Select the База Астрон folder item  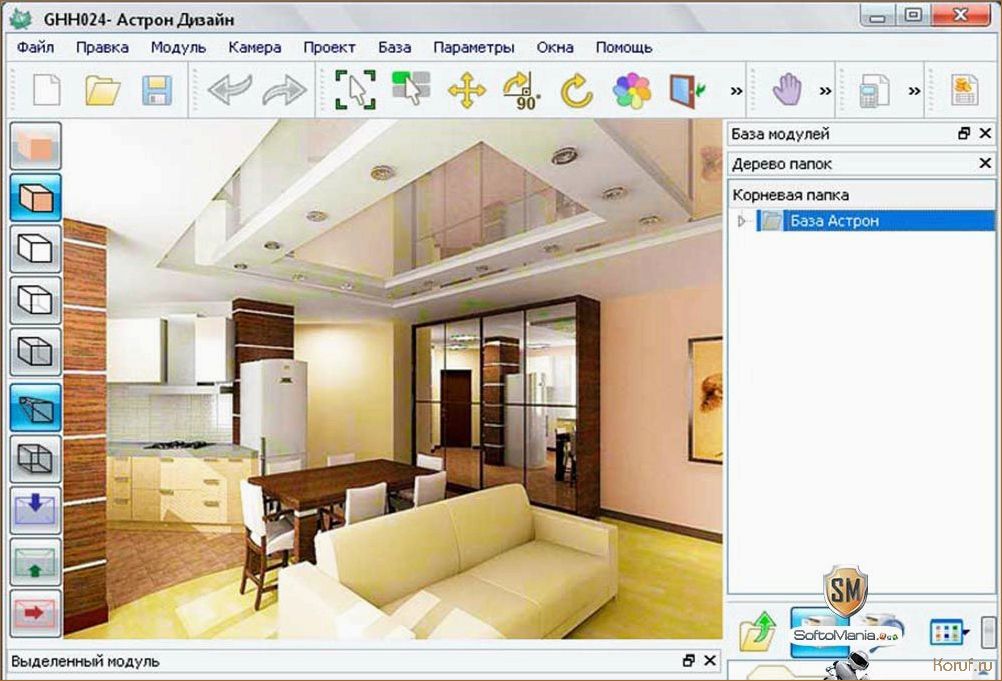pyautogui.click(x=833, y=221)
